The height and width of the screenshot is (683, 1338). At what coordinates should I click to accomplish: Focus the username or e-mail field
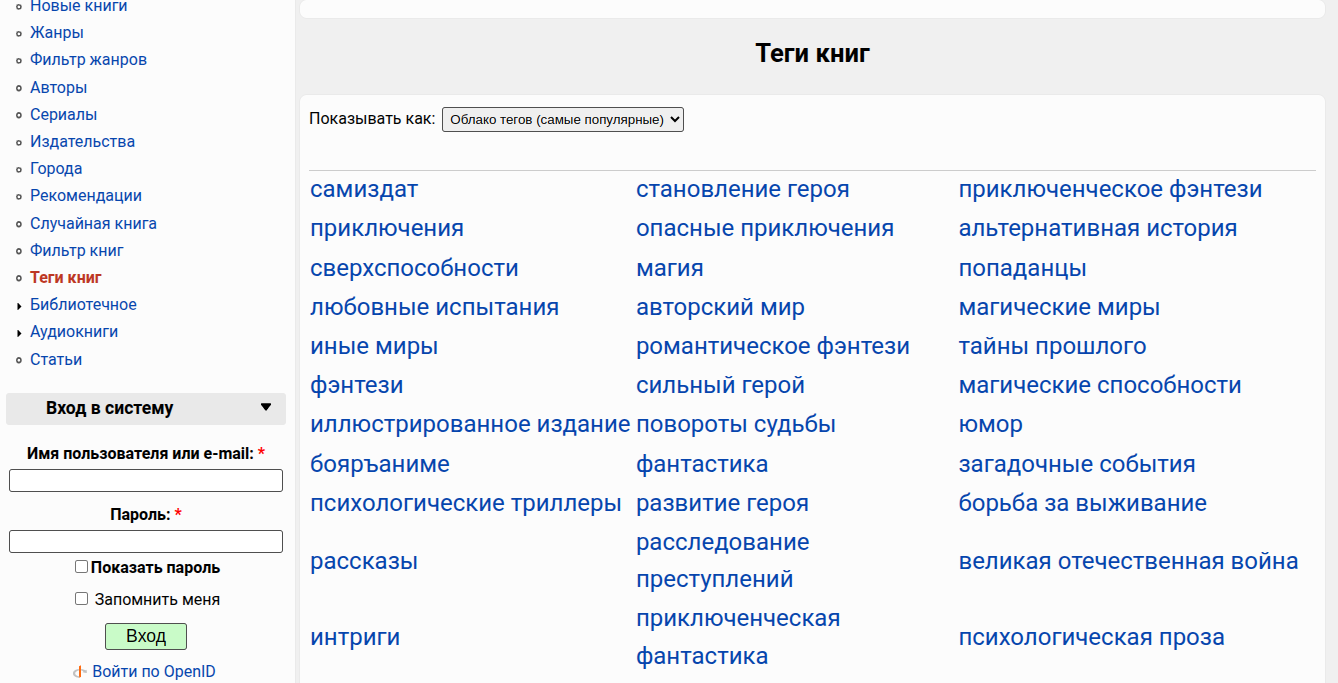(x=146, y=481)
